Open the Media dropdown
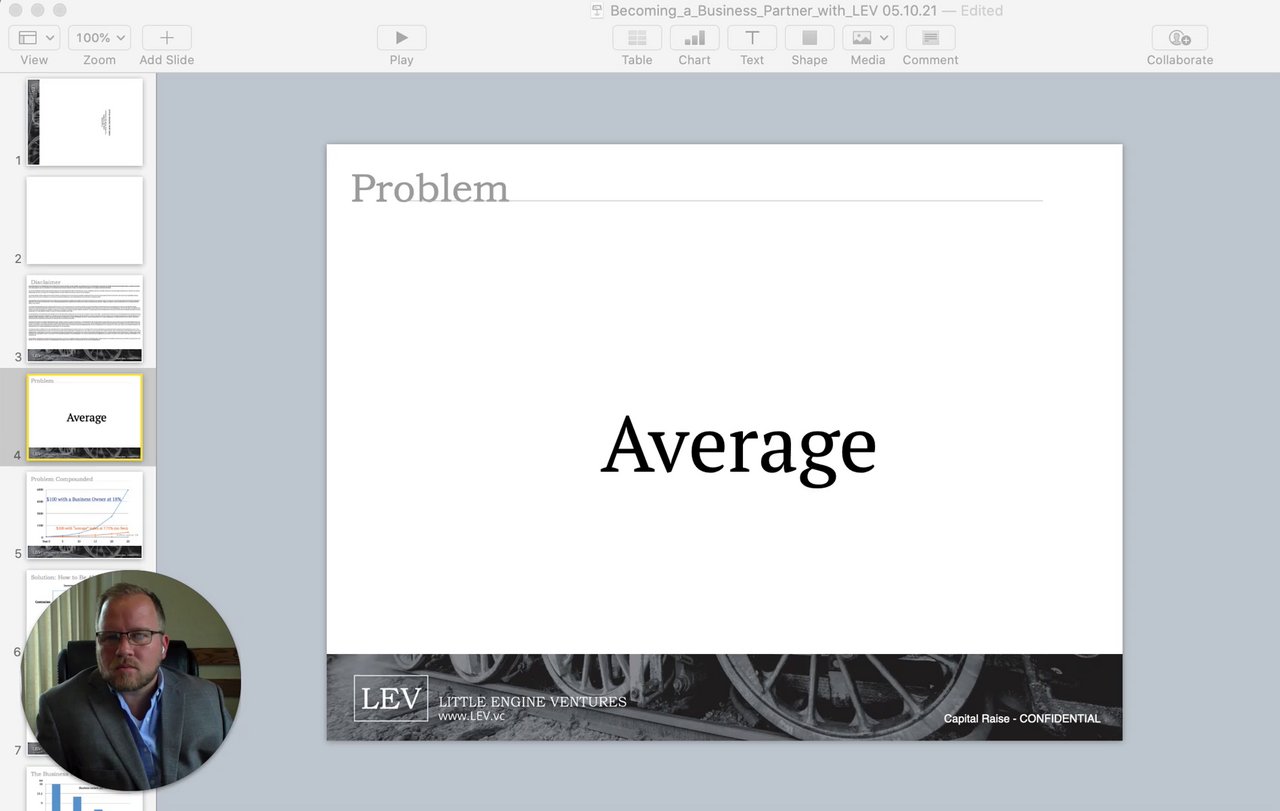Screen dimensions: 1280x811 pos(868,38)
